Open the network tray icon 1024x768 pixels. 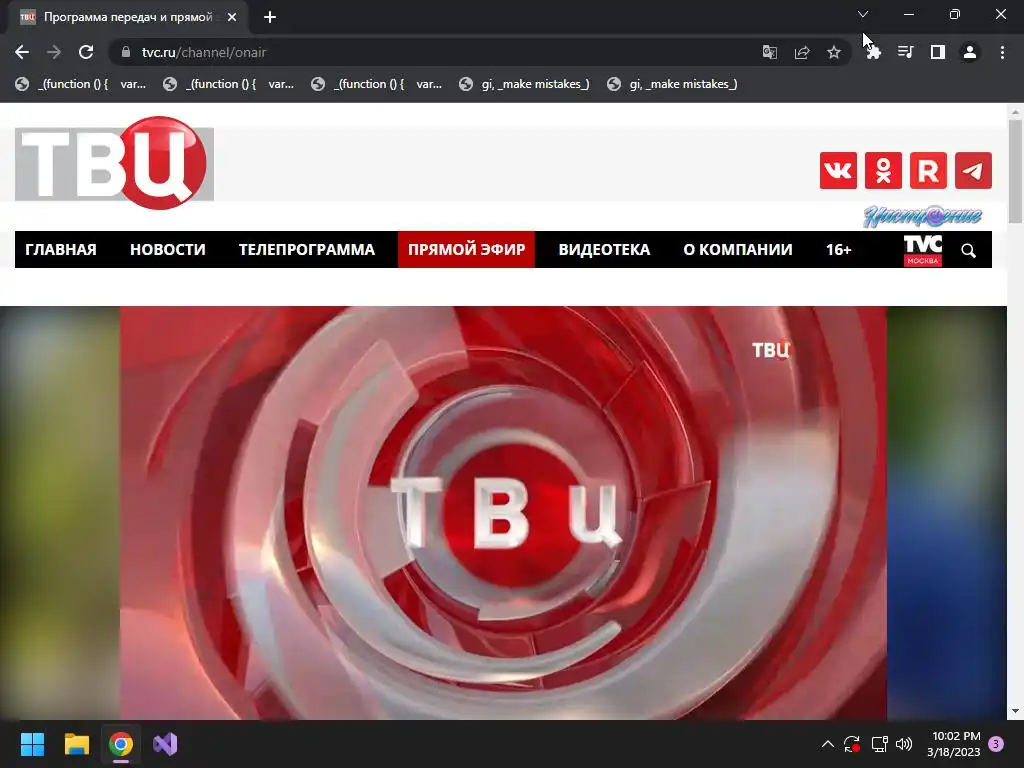point(879,744)
